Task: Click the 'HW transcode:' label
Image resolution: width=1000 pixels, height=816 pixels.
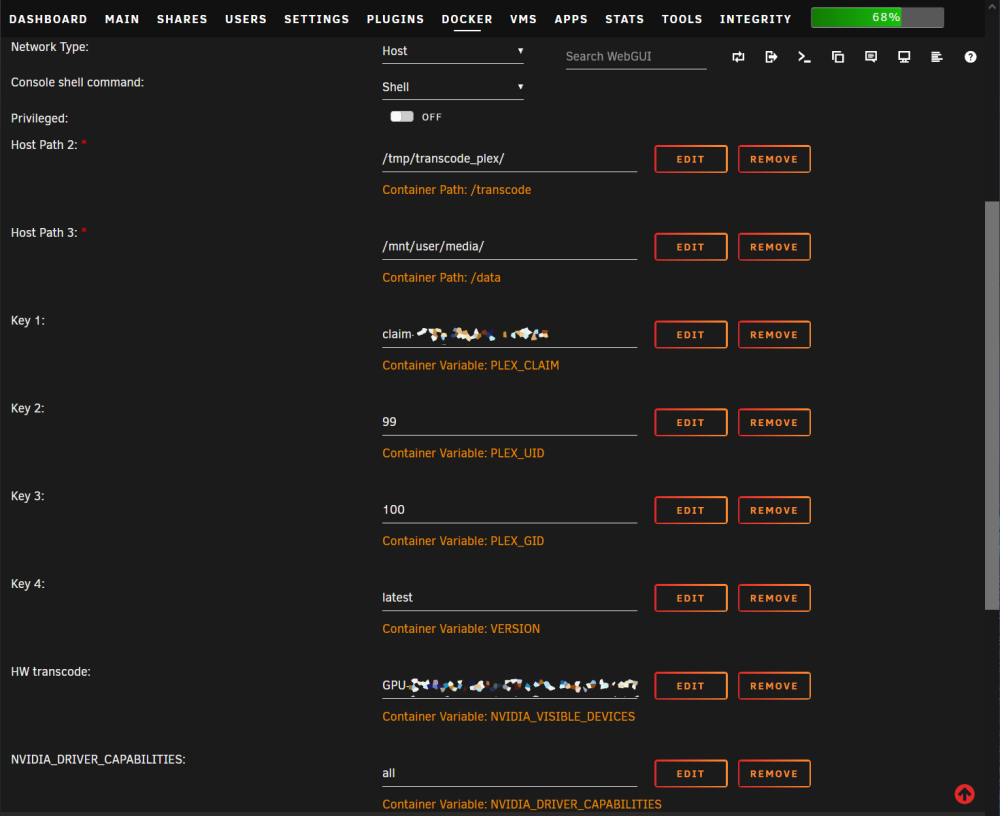Action: tap(50, 672)
